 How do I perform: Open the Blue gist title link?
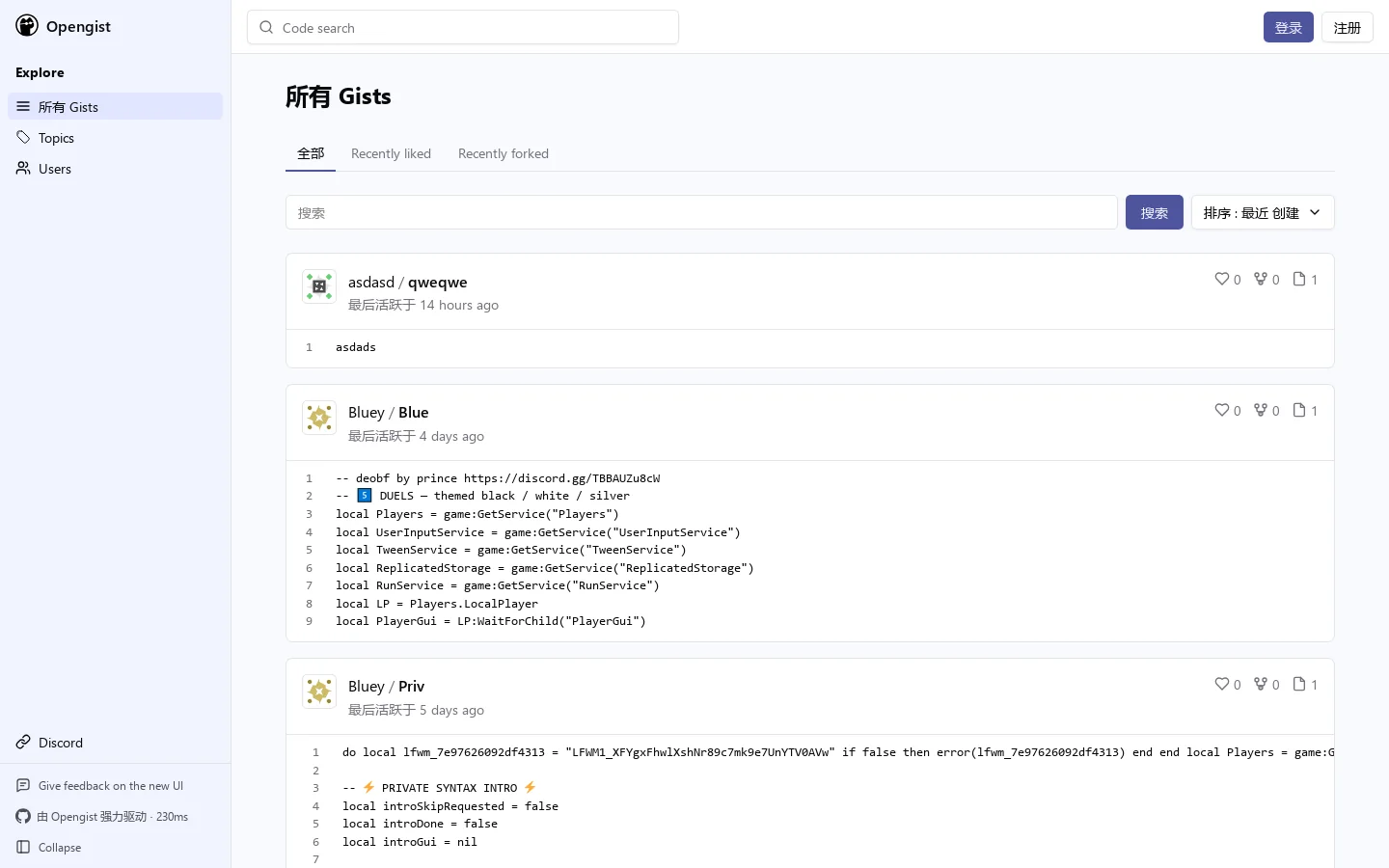414,413
